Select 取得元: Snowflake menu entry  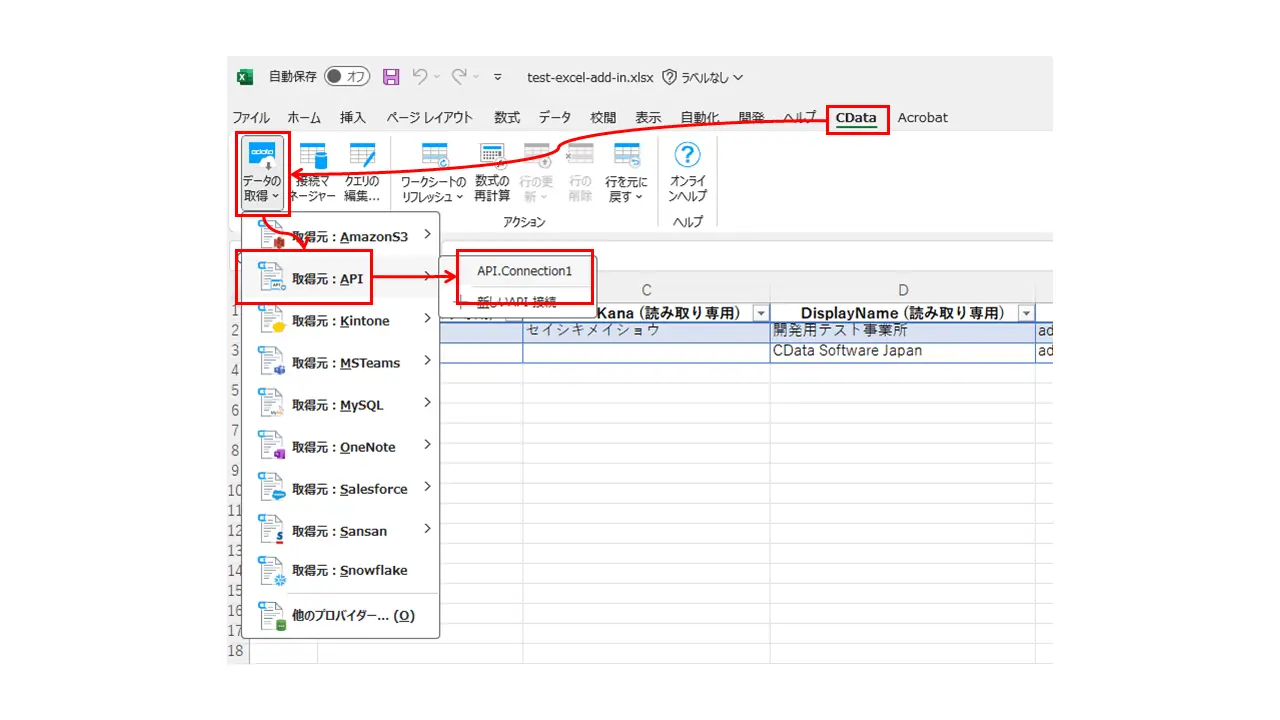pos(340,571)
